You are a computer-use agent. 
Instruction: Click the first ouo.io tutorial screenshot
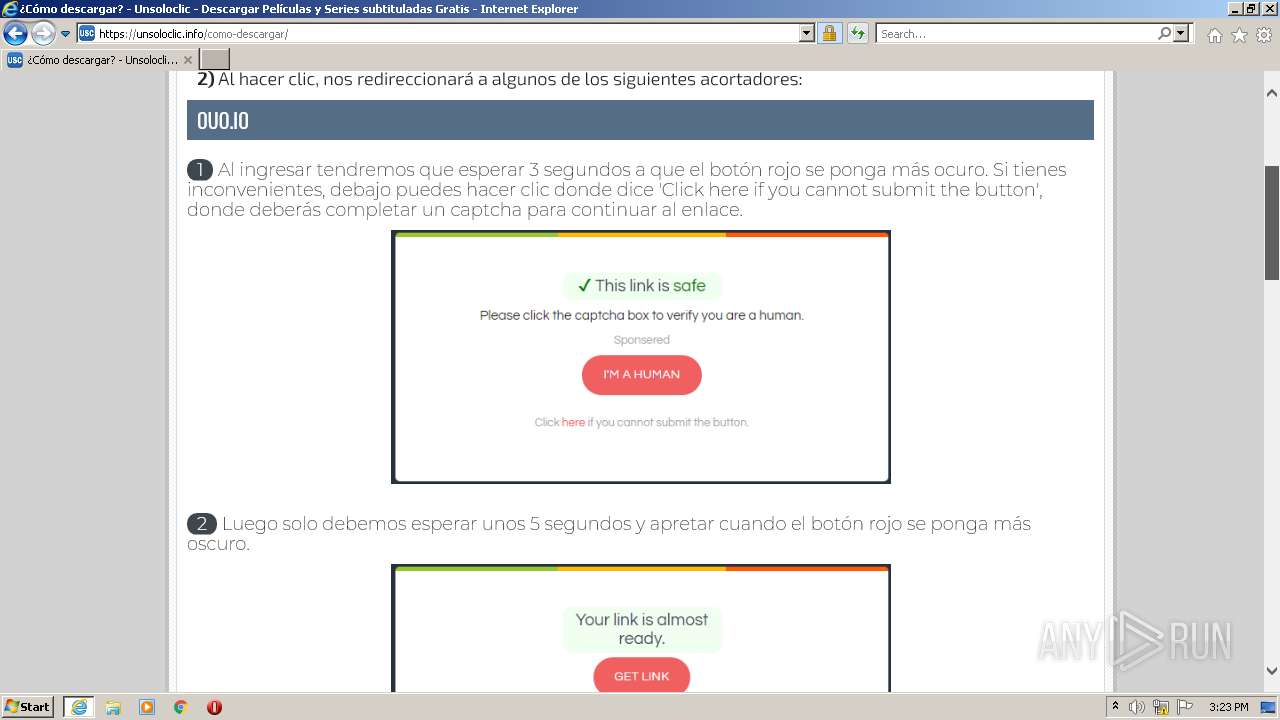pyautogui.click(x=641, y=357)
